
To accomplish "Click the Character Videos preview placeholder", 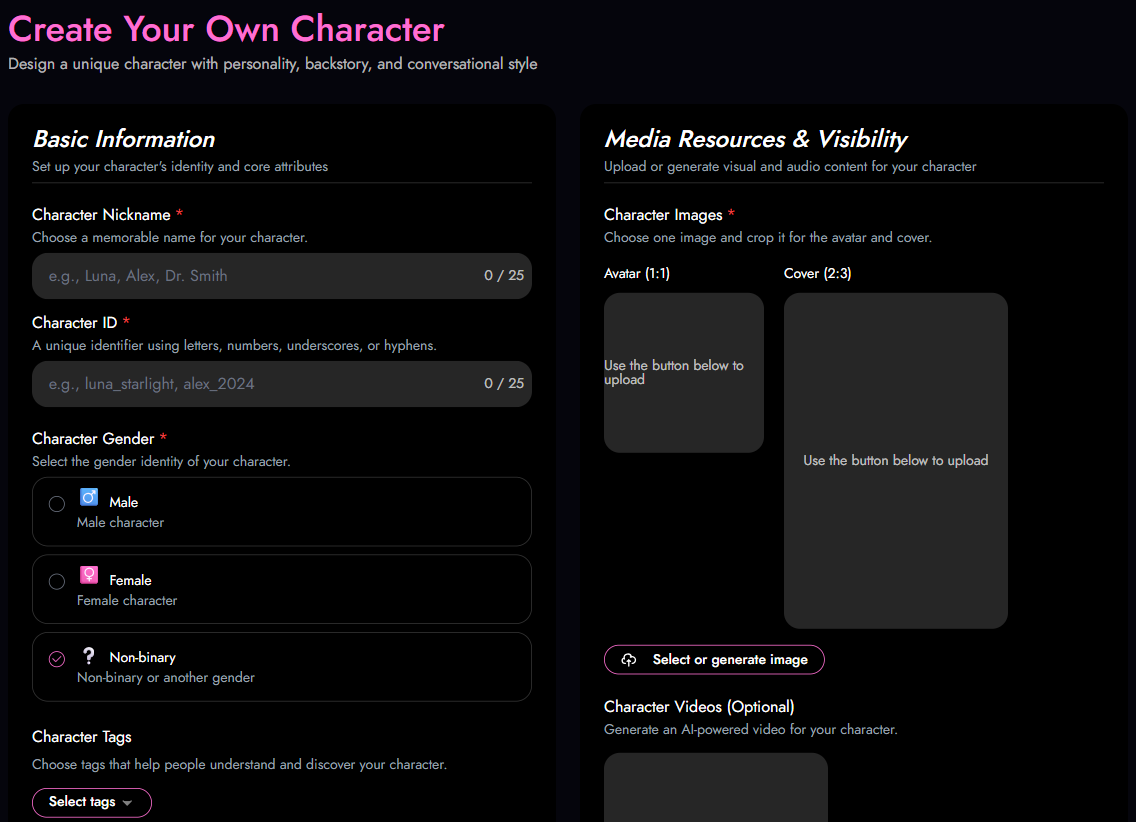I will 716,787.
